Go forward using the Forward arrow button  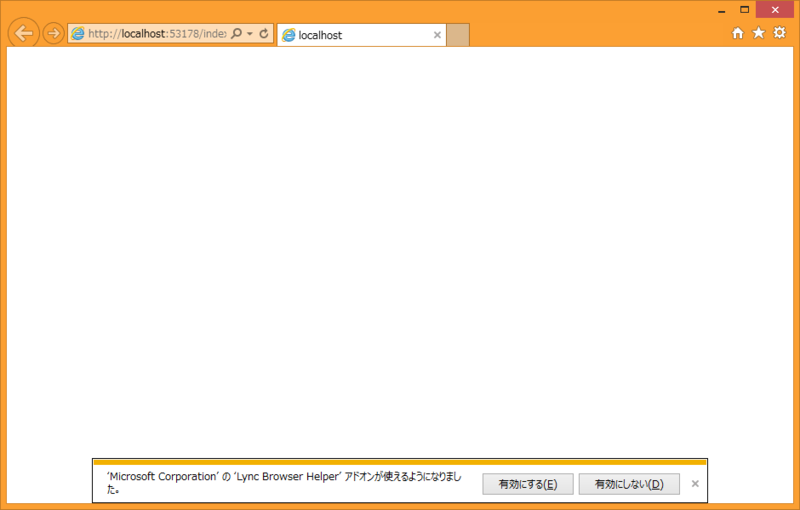[x=53, y=34]
